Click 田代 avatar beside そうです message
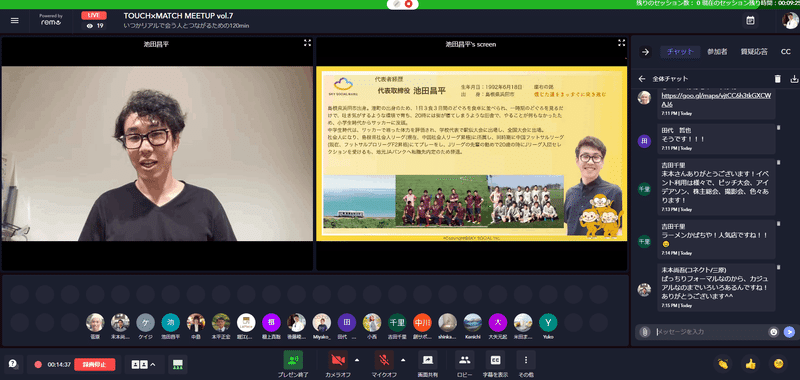Image resolution: width=800 pixels, height=380 pixels. 644,141
